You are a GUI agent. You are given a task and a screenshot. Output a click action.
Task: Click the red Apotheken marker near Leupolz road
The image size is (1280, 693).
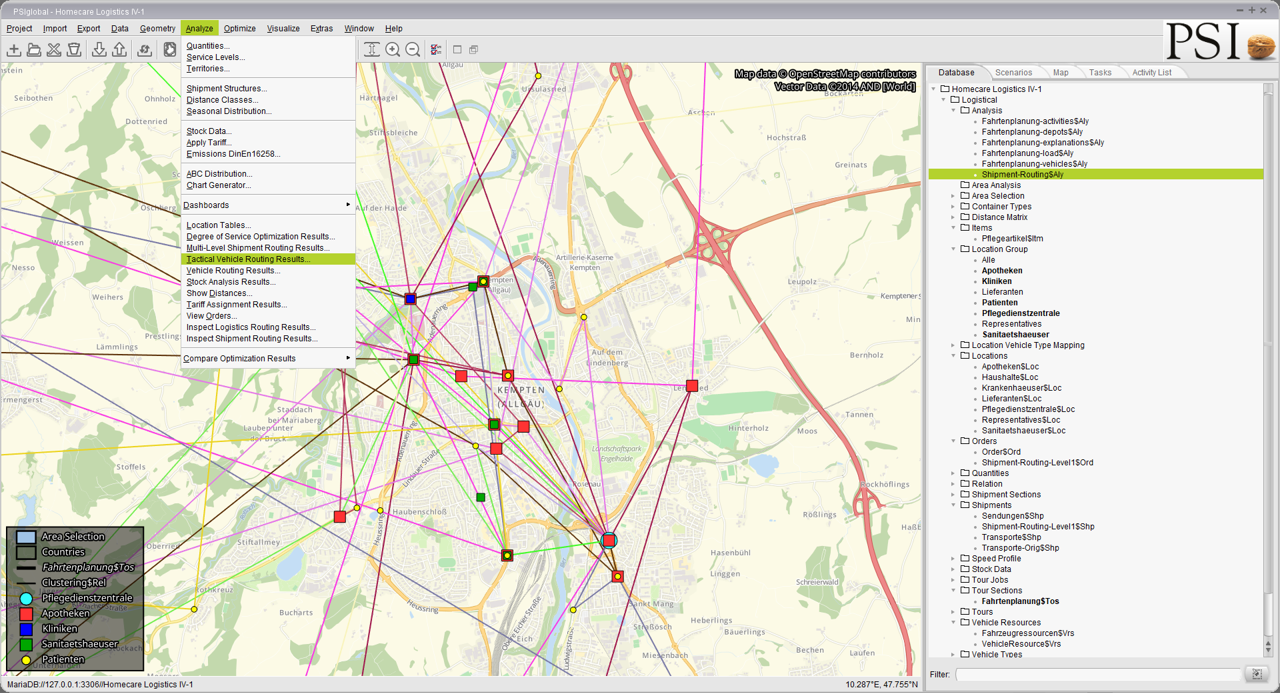tap(692, 386)
